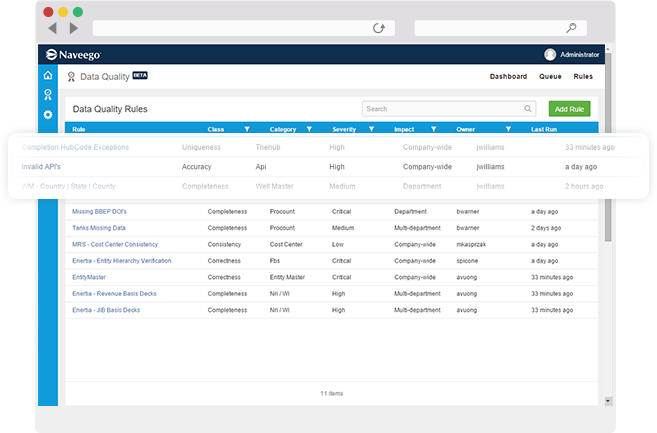Viewport: 657px width, 433px height.
Task: Click 'Fbs' category cell
Action: coord(275,261)
